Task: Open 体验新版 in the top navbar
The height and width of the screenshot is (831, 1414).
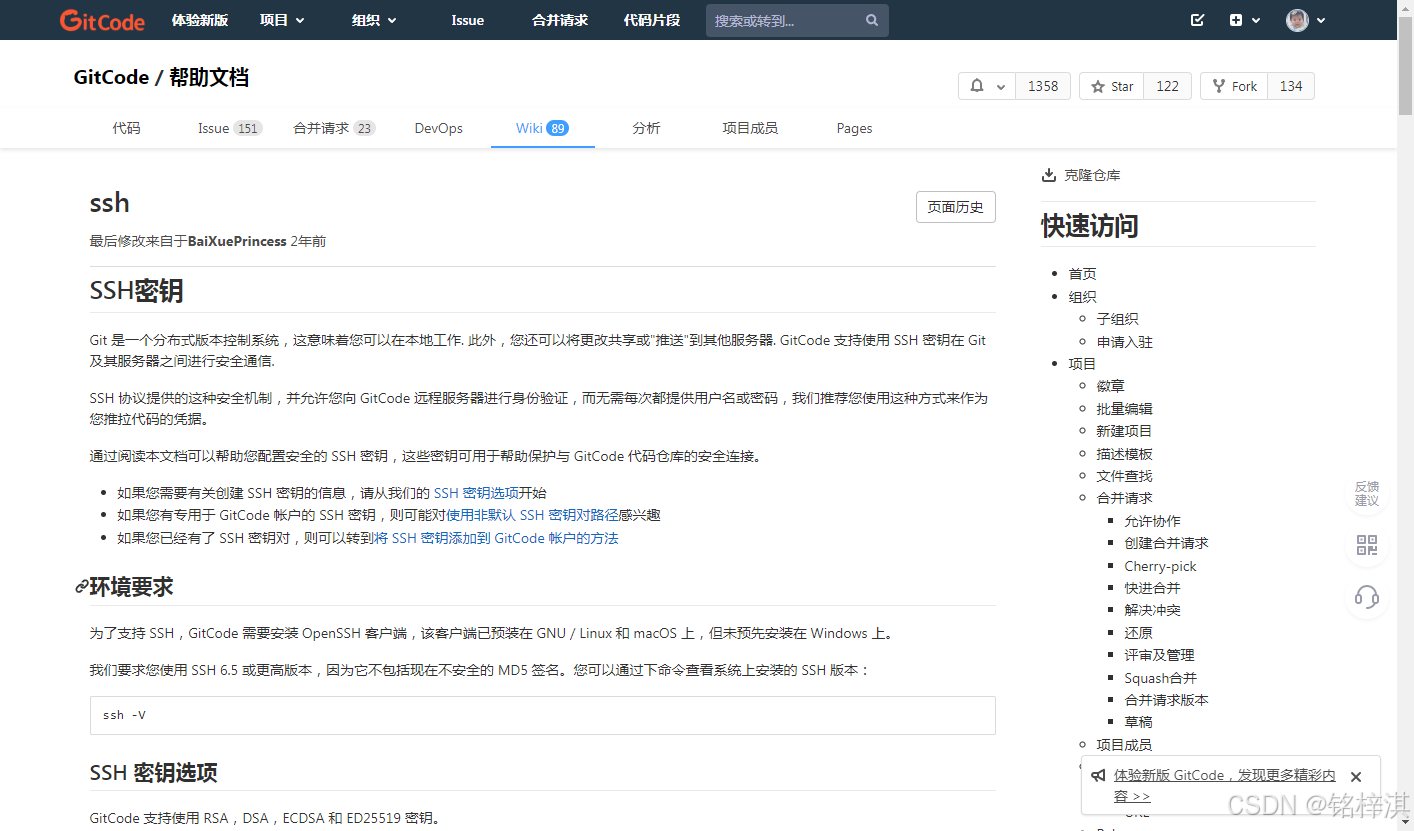Action: 200,20
